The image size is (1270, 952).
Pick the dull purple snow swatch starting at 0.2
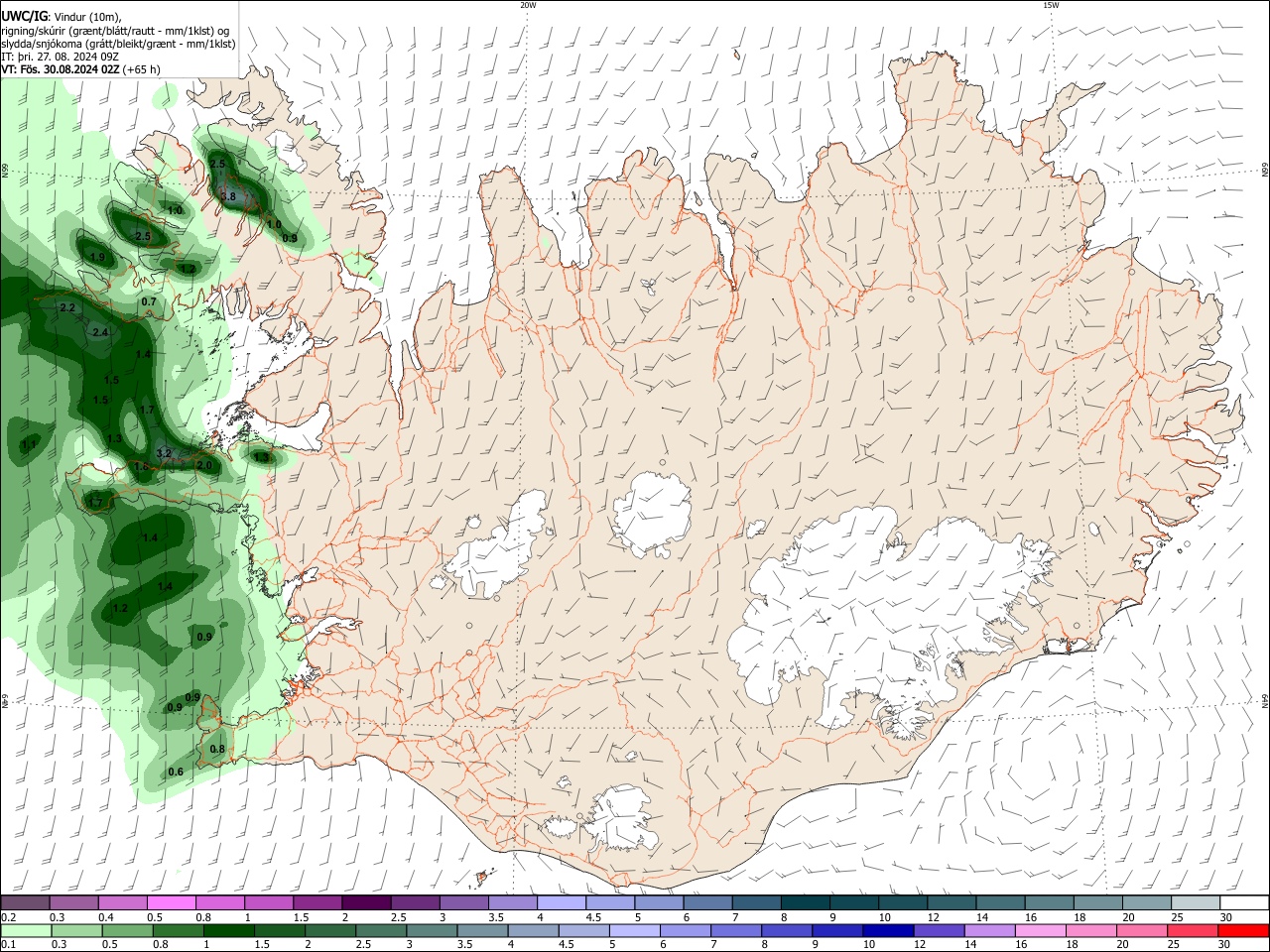coord(25,903)
